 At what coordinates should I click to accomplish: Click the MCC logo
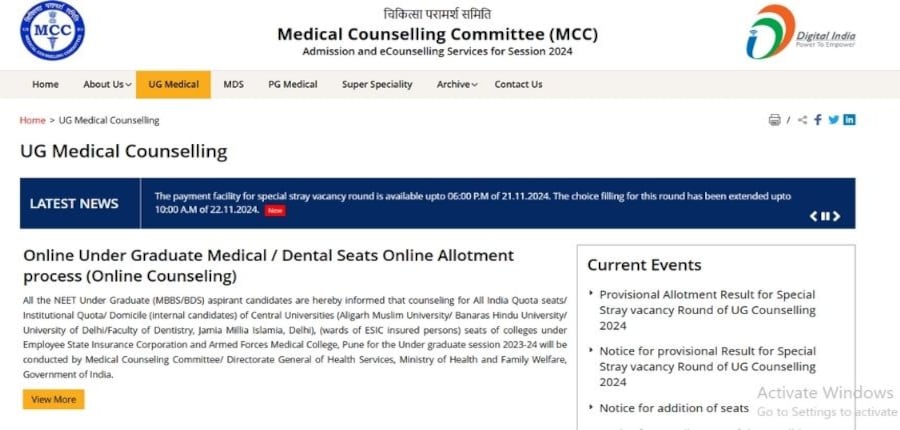pos(52,32)
